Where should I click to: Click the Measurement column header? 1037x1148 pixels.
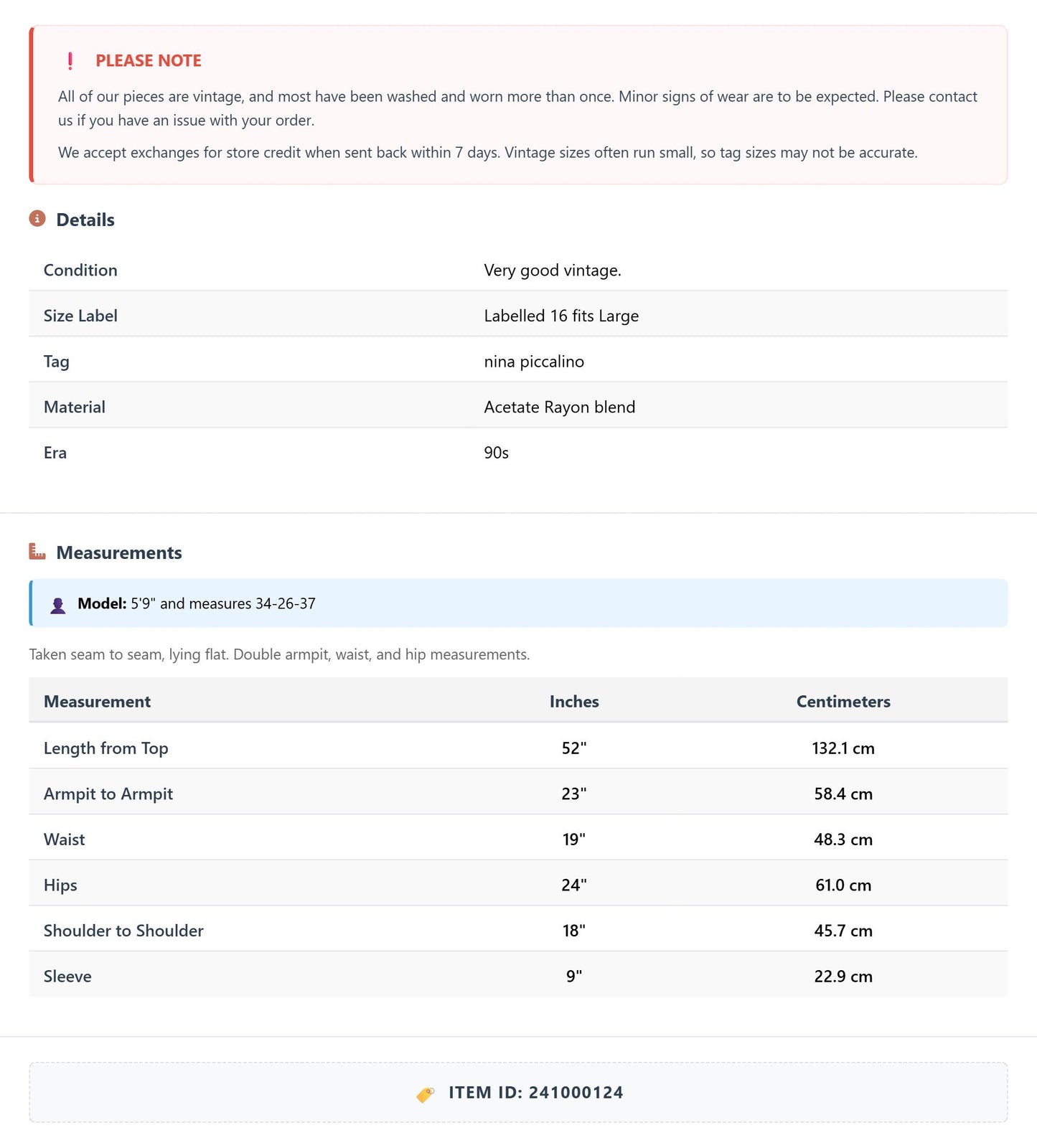pos(97,702)
